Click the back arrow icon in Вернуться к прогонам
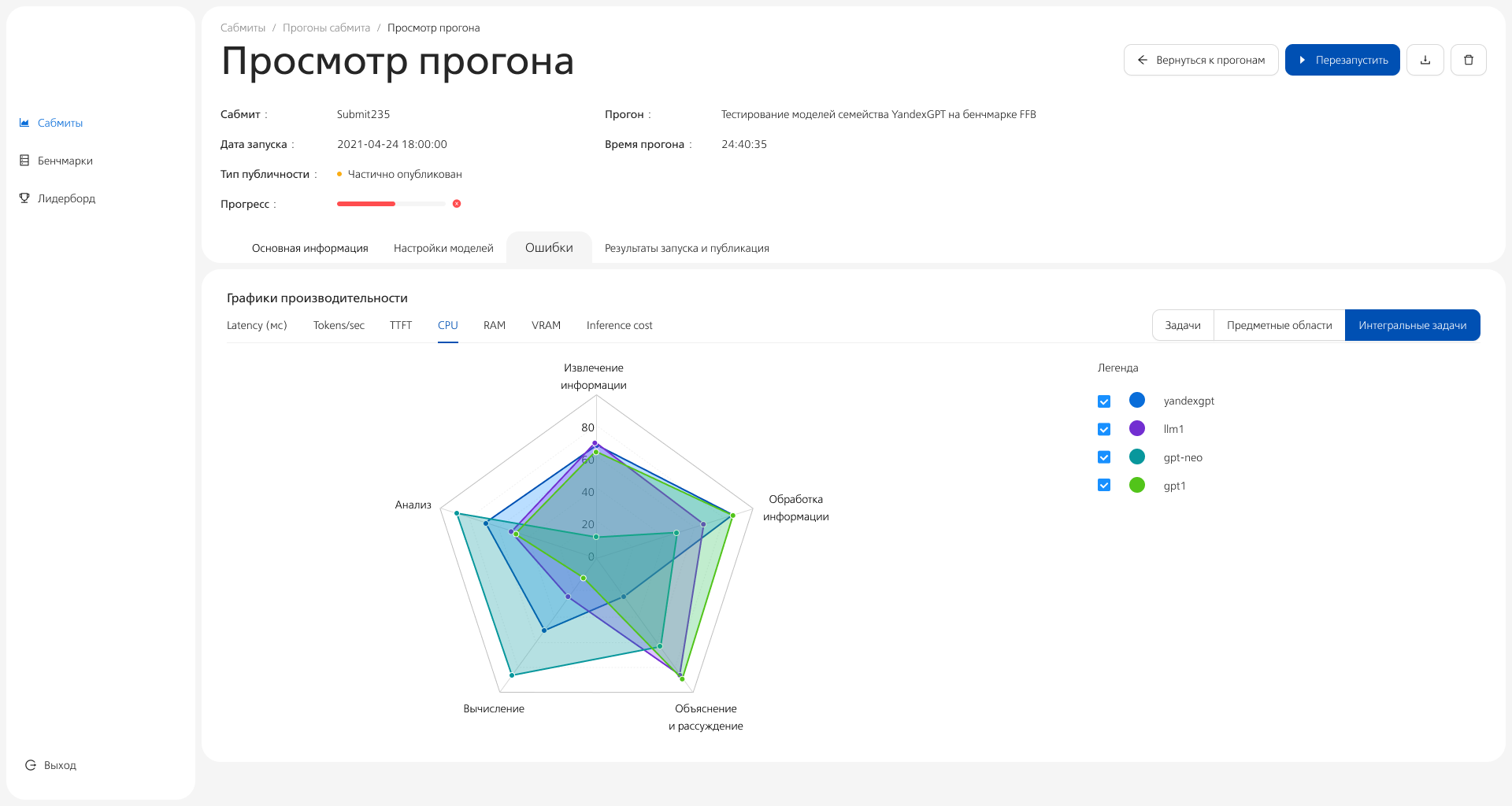Viewport: 1512px width, 806px height. pos(1143,60)
